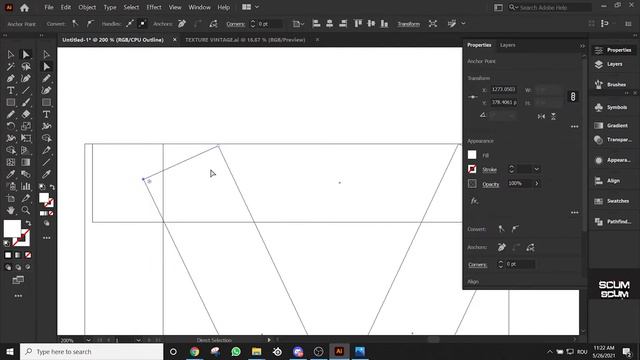Select the Scale tool

26,126
